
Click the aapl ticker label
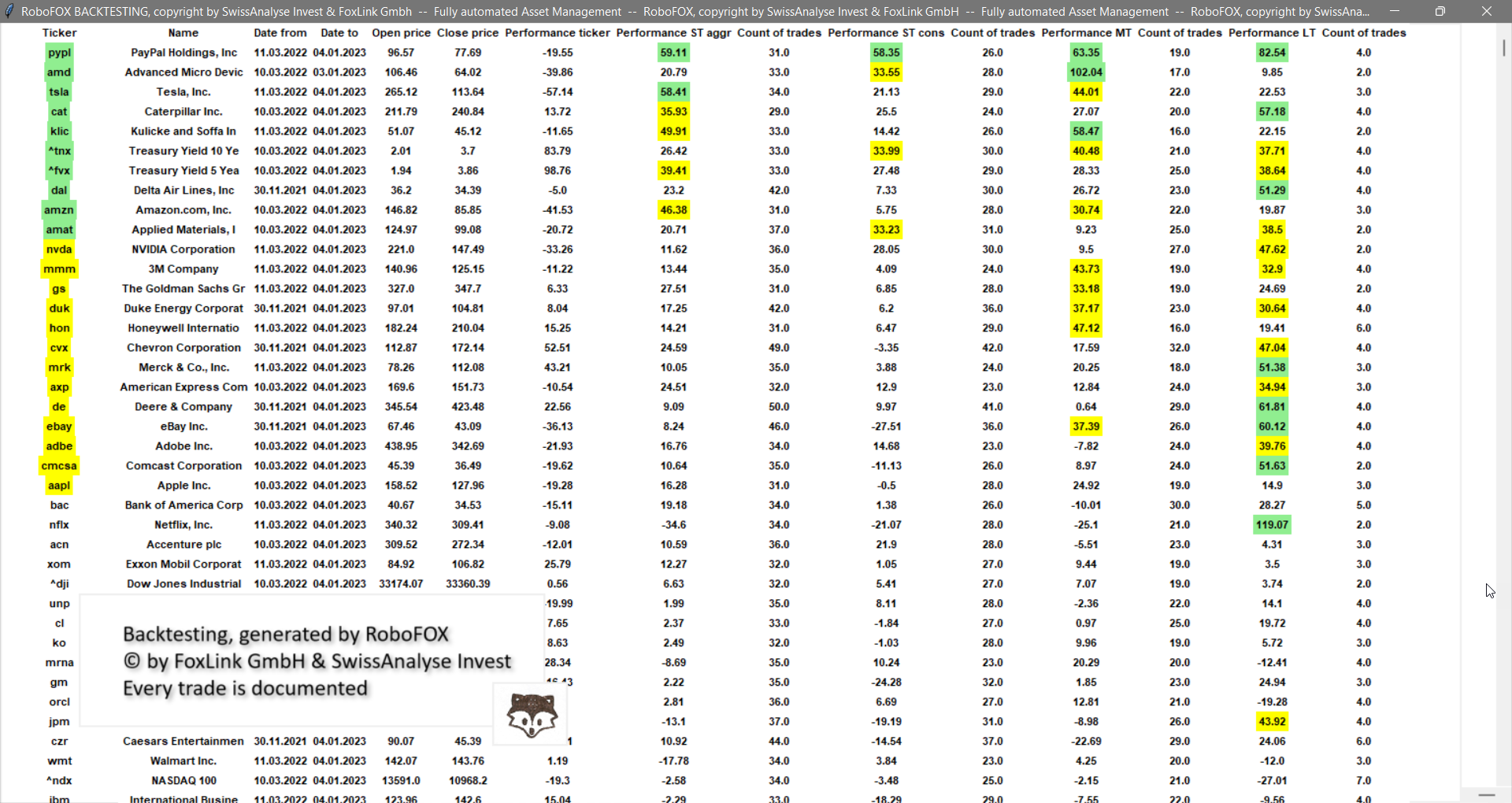(x=59, y=486)
